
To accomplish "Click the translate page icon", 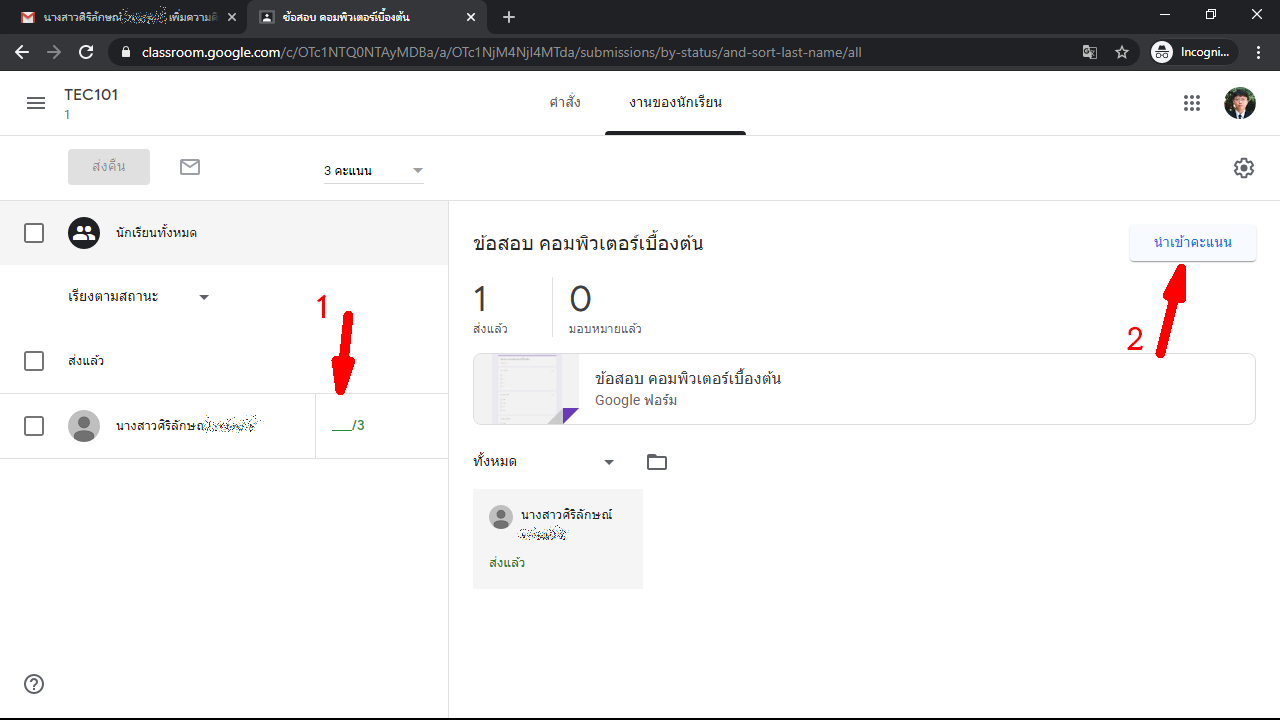I will point(1090,52).
